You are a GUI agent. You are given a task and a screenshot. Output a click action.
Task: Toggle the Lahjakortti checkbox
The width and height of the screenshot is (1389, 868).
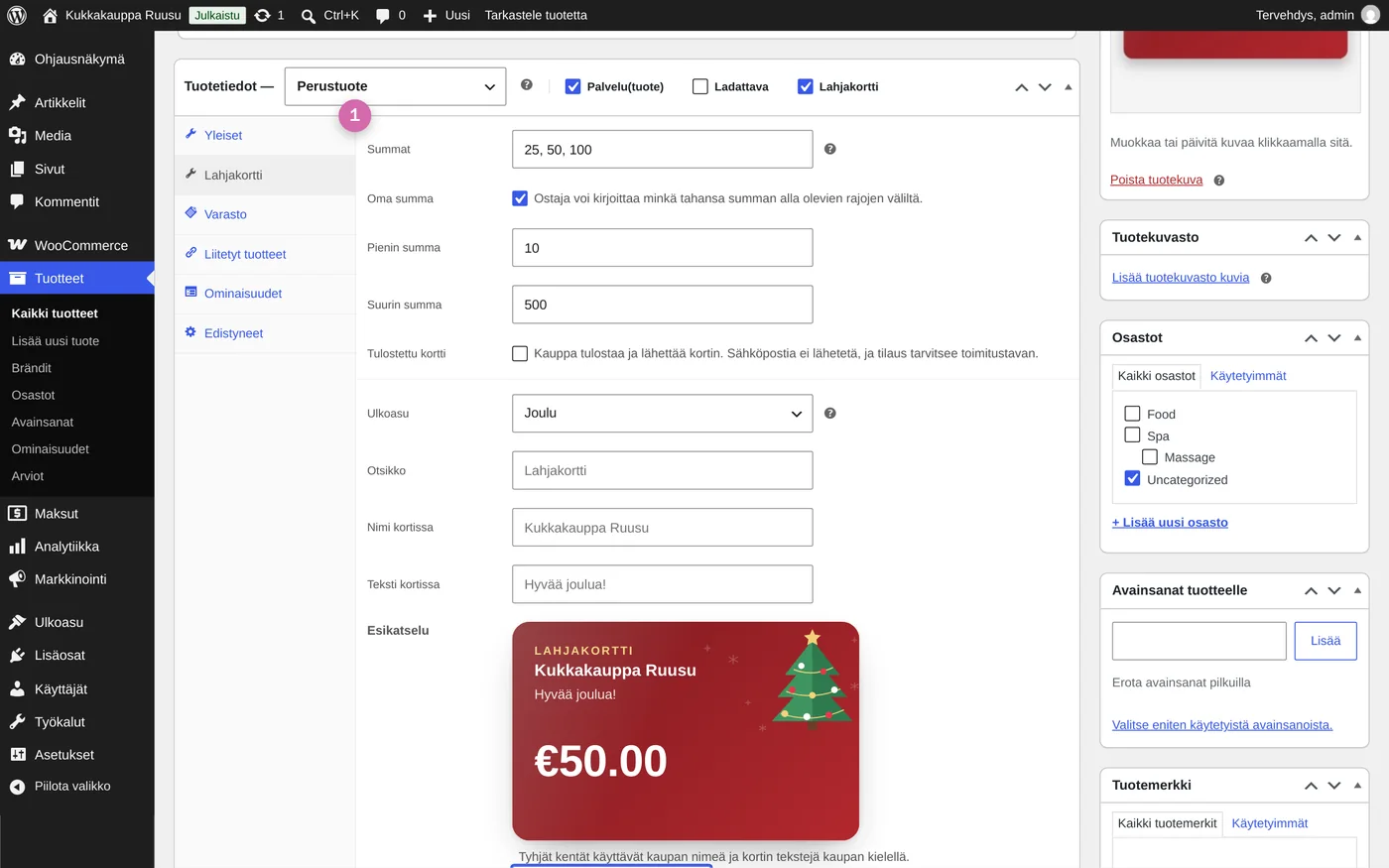(806, 86)
